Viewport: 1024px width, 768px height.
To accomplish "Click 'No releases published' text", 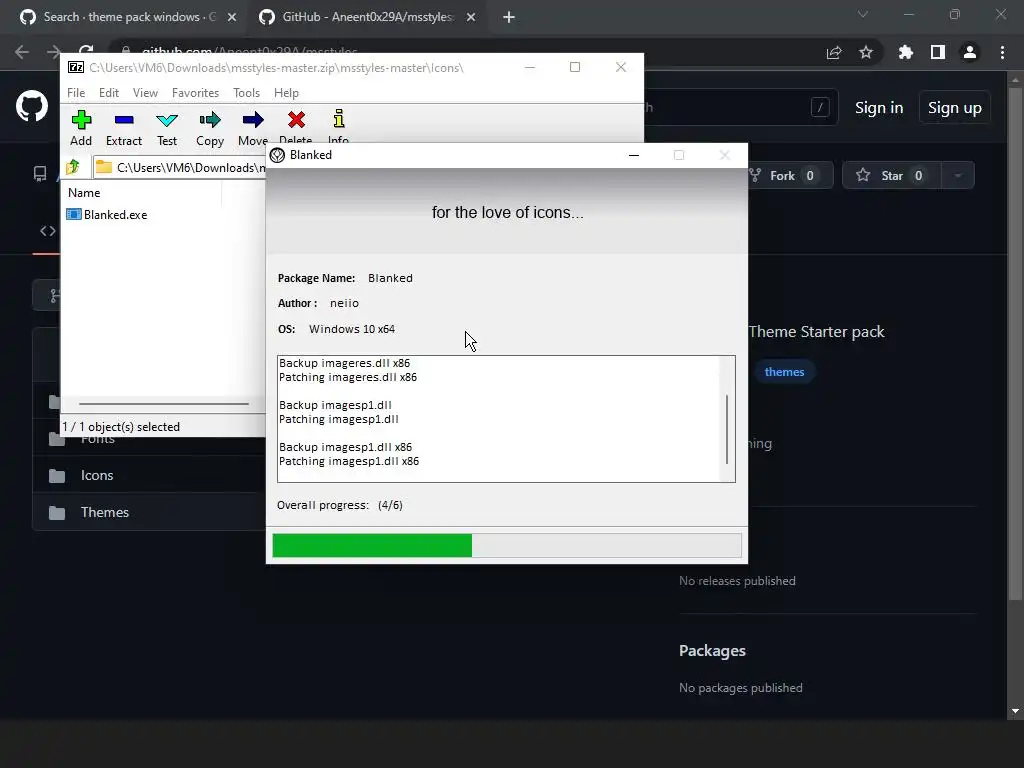I will point(737,581).
